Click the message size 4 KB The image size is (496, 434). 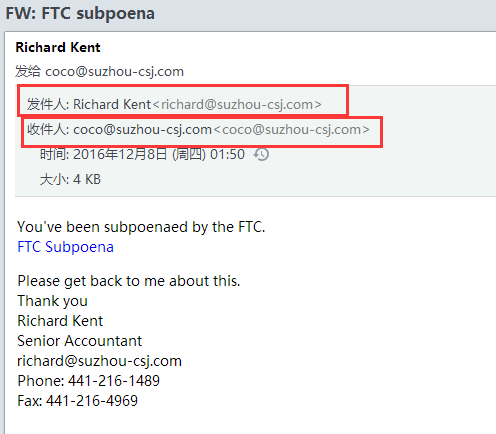coord(87,180)
